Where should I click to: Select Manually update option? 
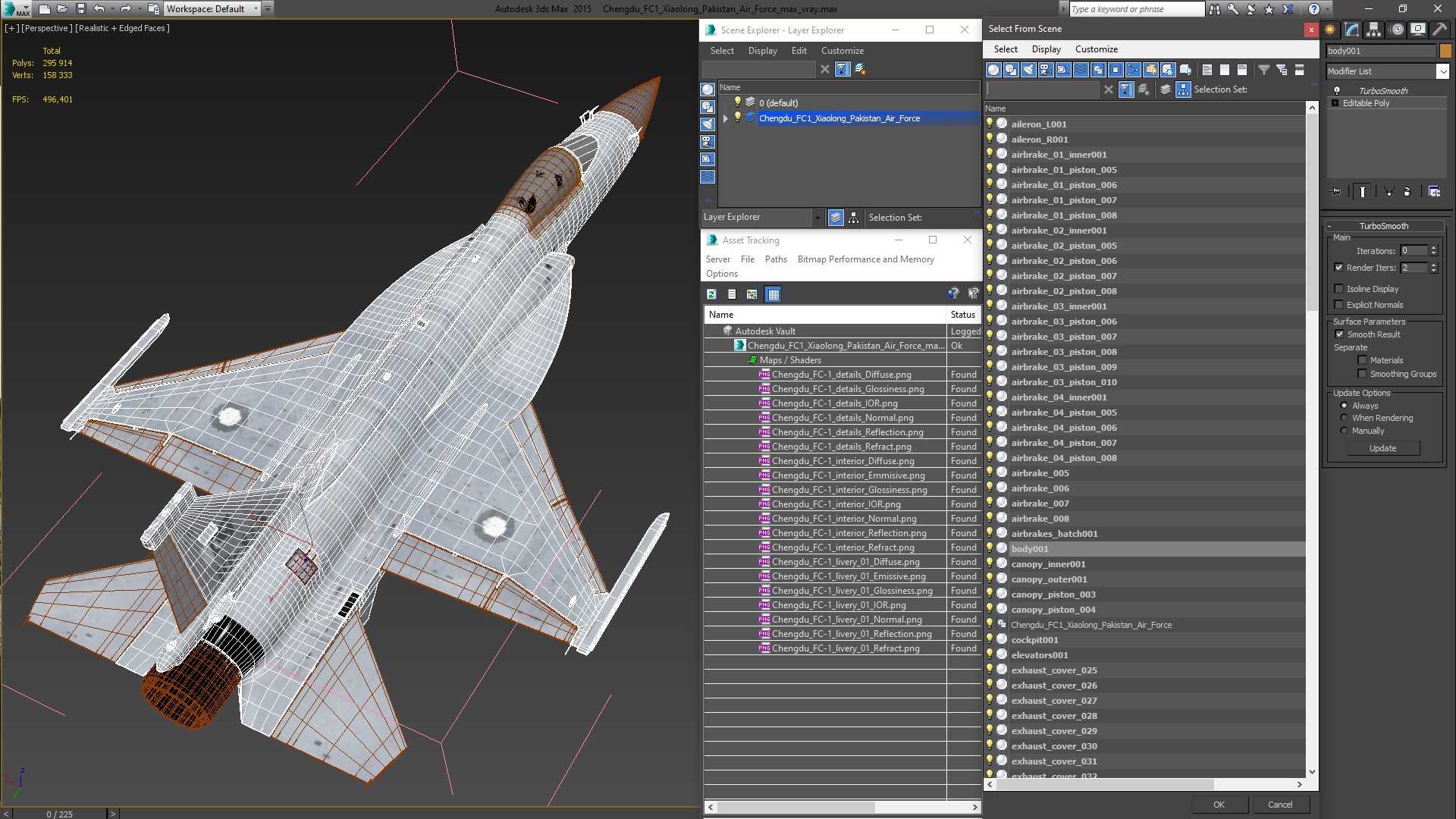coord(1344,431)
